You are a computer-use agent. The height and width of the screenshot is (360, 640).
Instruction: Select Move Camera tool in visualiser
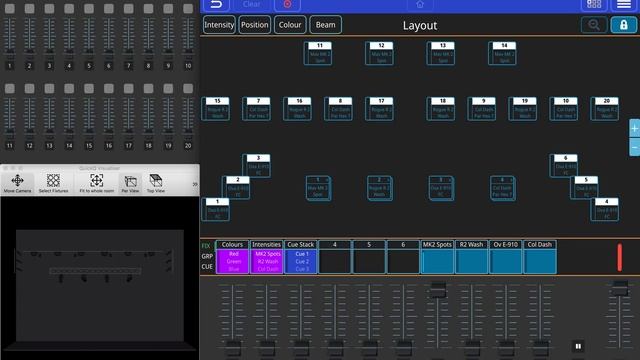point(18,183)
